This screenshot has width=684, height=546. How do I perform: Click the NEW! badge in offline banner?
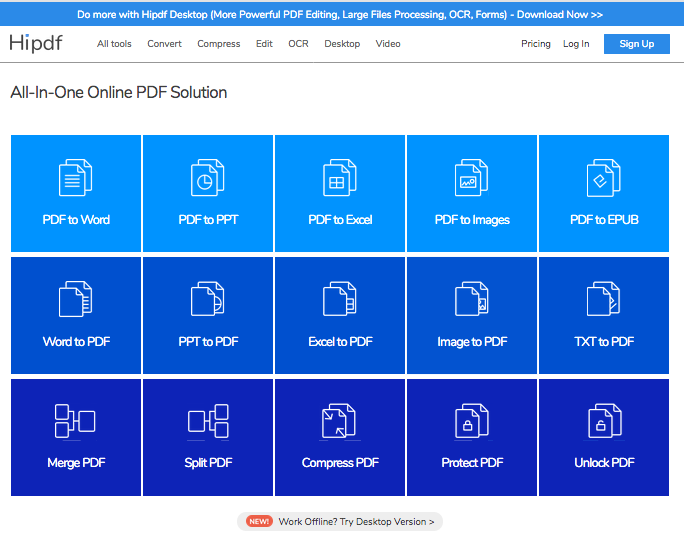point(259,522)
